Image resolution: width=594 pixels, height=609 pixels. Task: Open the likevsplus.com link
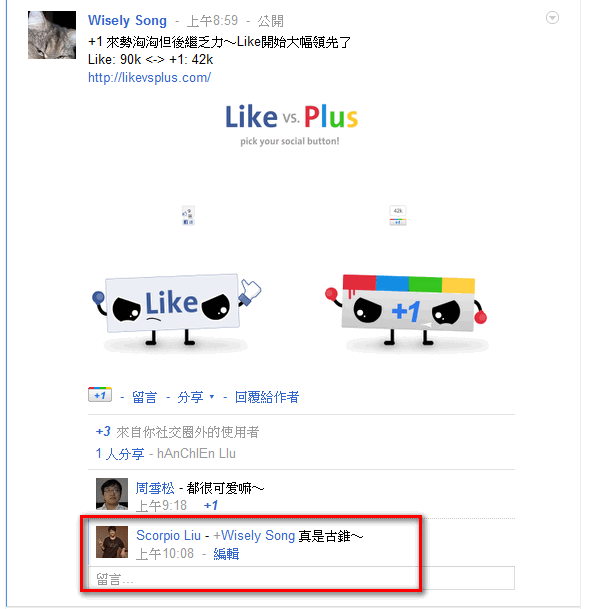(x=150, y=77)
